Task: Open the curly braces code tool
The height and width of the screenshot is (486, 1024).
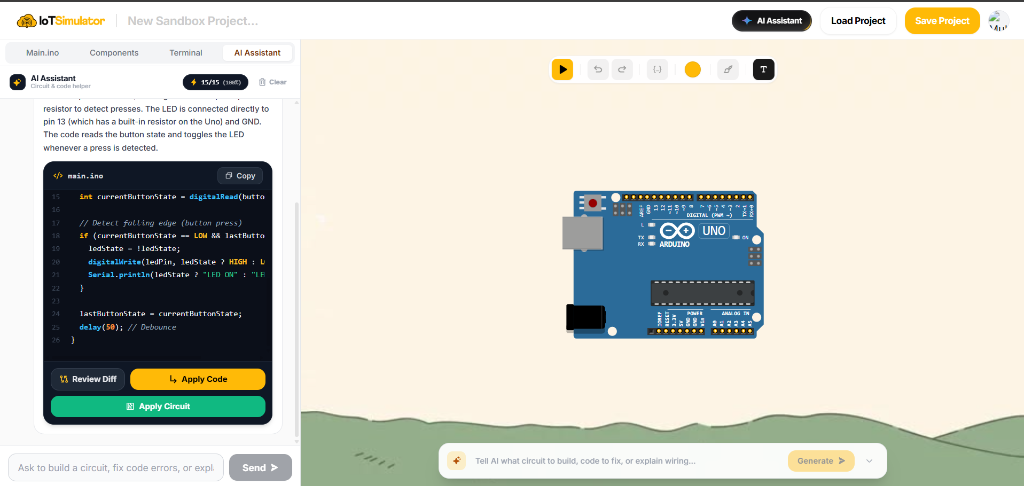Action: click(658, 69)
